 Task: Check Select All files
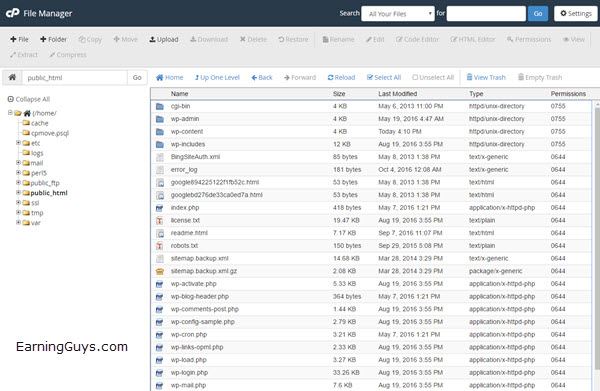[x=384, y=78]
